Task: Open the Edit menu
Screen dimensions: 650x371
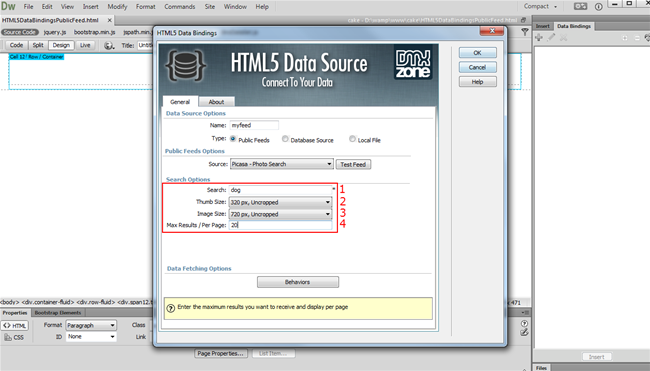Action: tap(47, 7)
